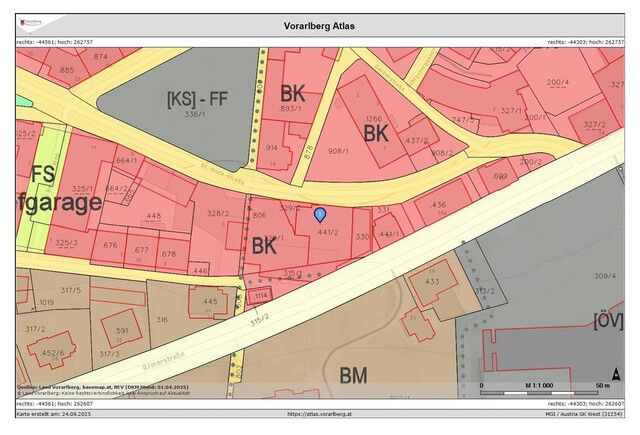Viewport: 640px width, 435px height.
Task: Select parcel label 908/1
Action: (338, 151)
